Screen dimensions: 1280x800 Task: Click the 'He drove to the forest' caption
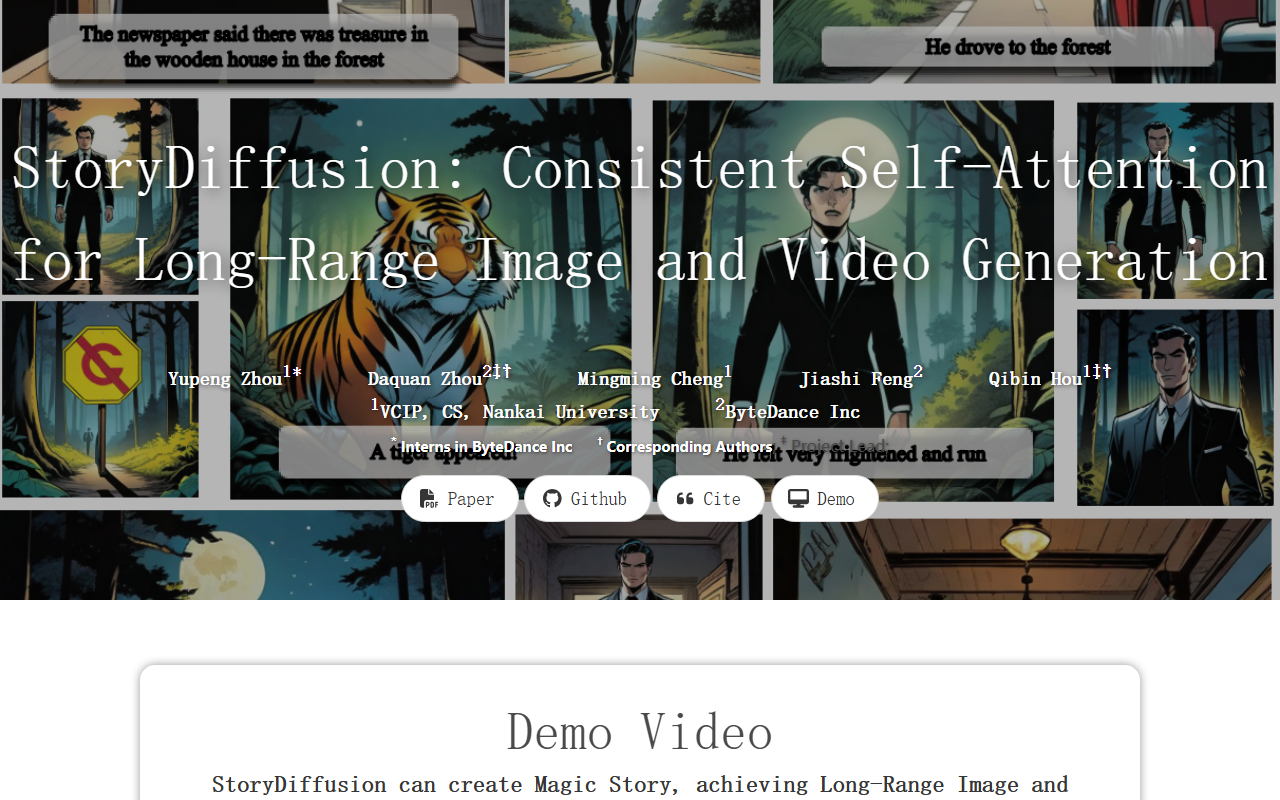click(x=1017, y=47)
